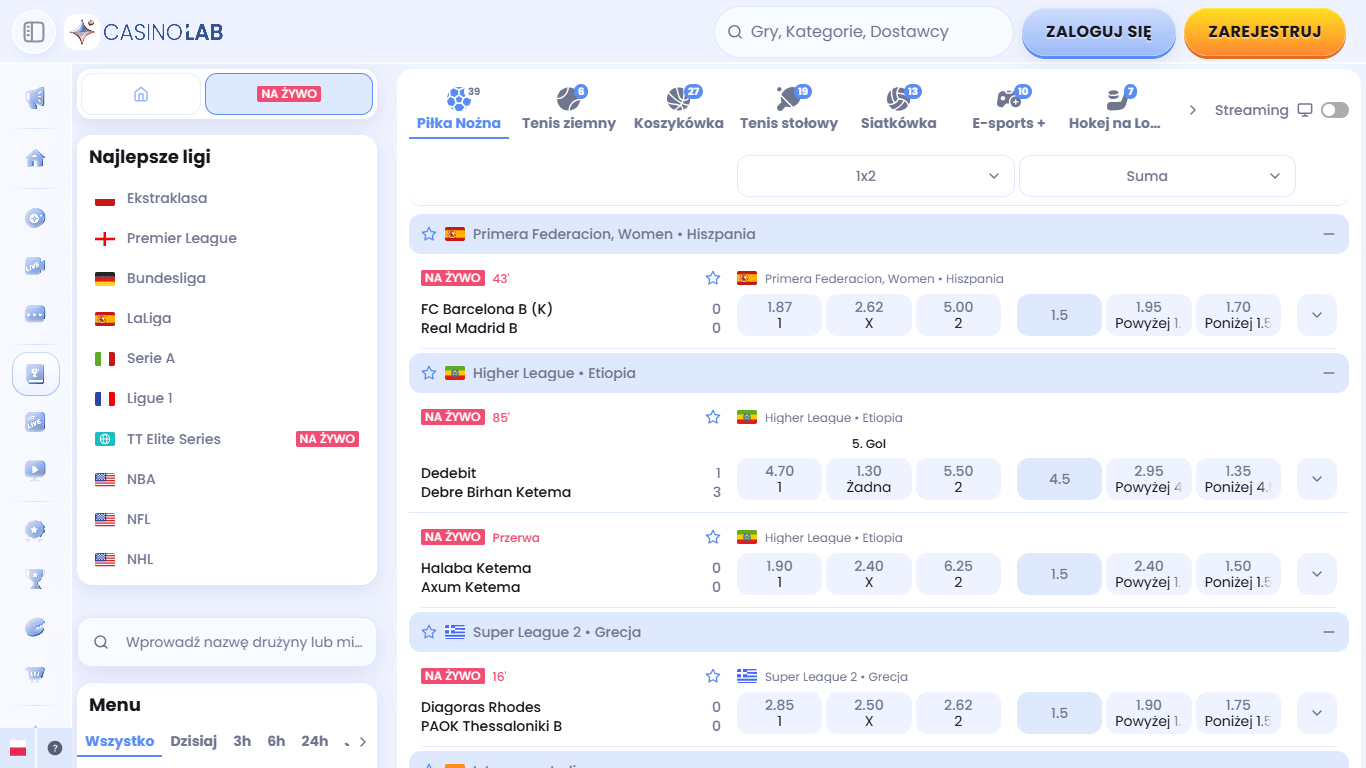Select the 4.5 total line in Dedebit row
The height and width of the screenshot is (768, 1366).
click(1060, 479)
